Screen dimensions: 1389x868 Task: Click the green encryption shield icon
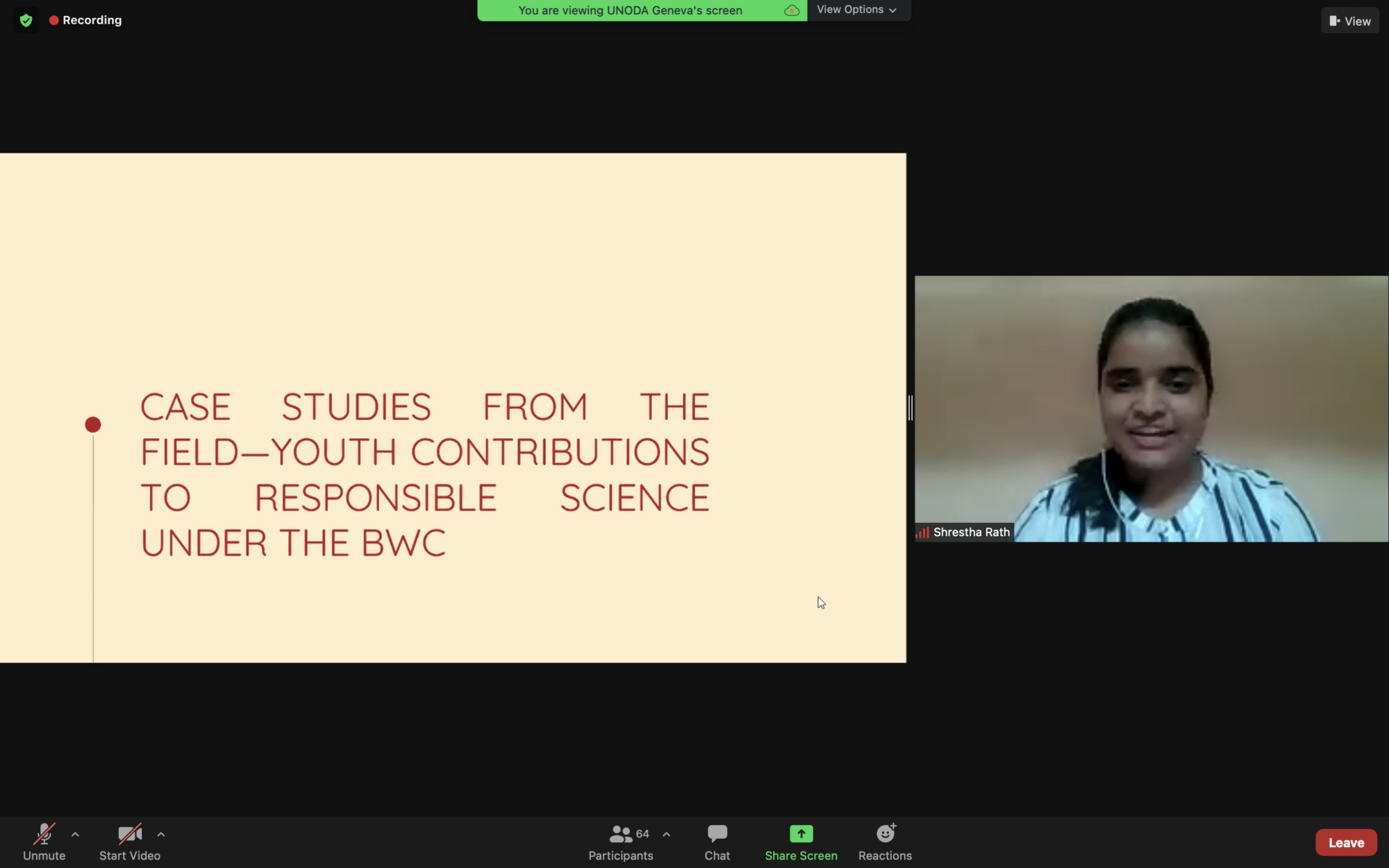click(x=26, y=20)
